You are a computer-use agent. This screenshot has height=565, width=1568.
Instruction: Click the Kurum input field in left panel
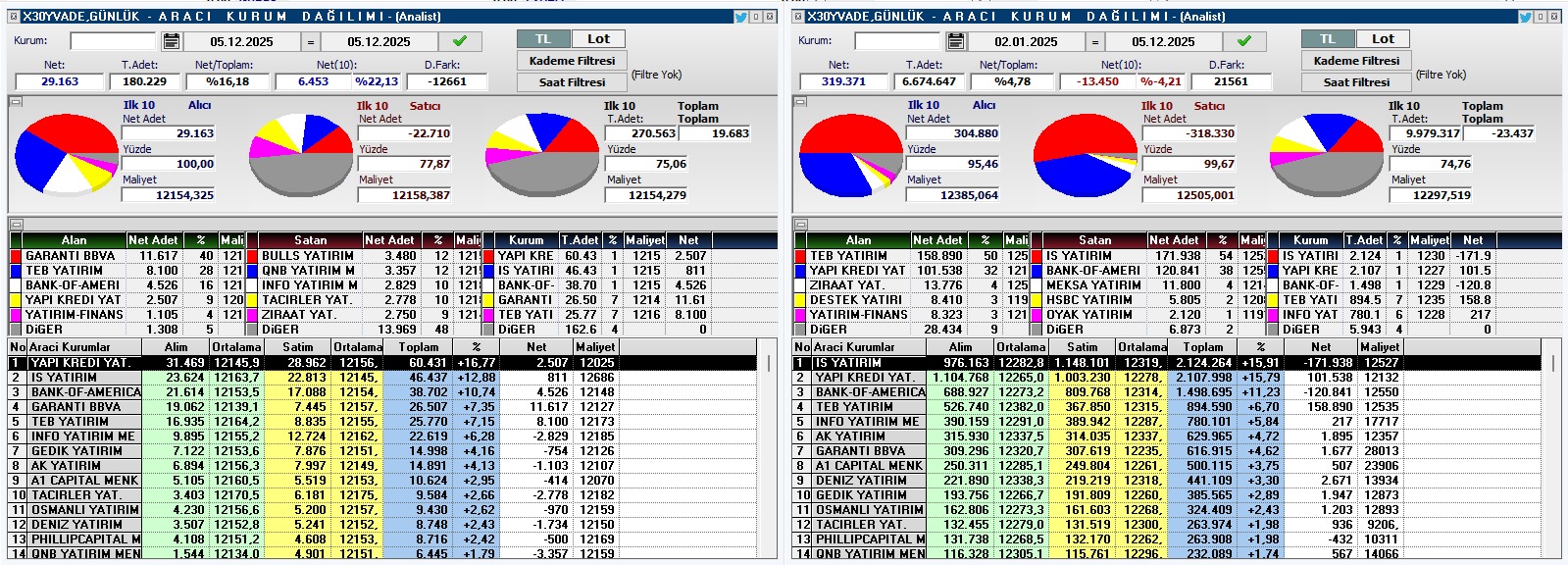point(113,41)
